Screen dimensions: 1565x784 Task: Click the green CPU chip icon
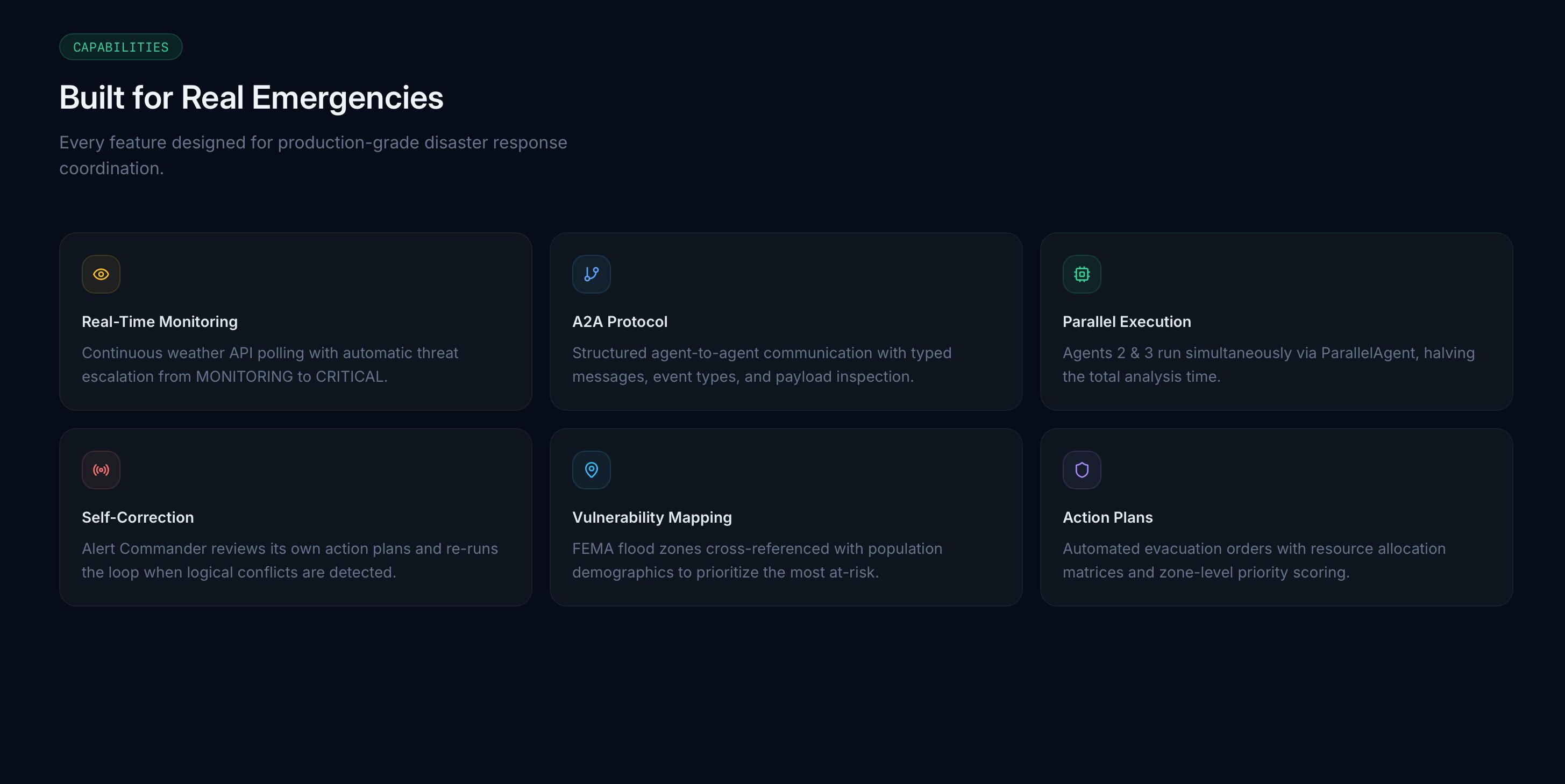pyautogui.click(x=1082, y=274)
